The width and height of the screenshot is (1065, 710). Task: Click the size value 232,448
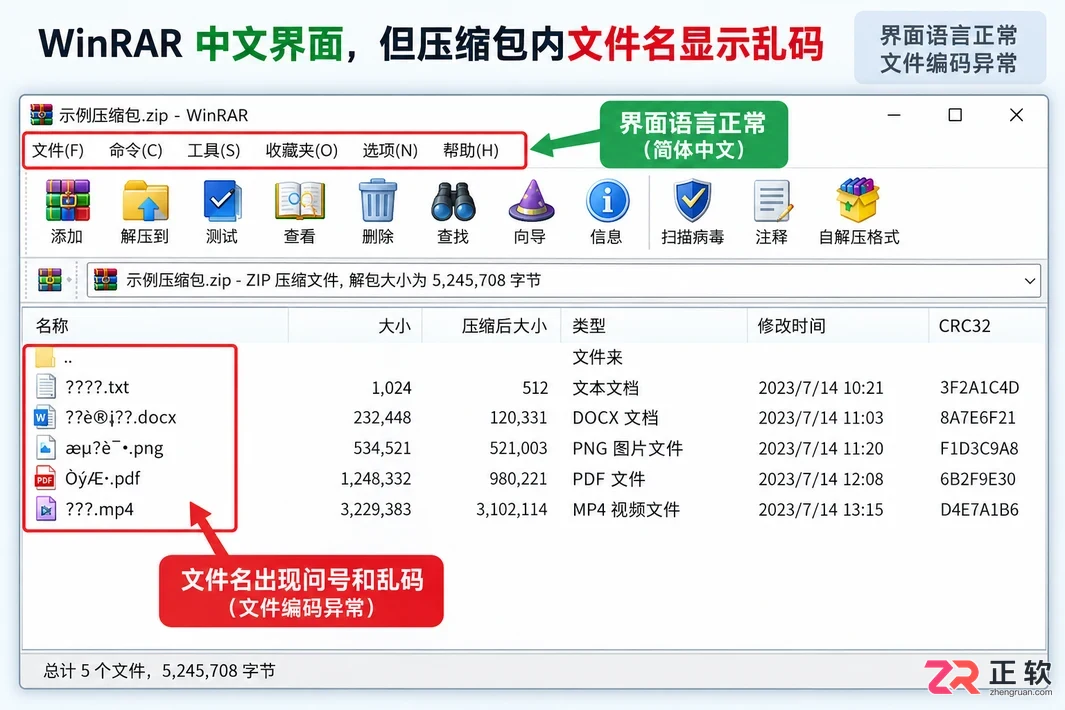(x=382, y=418)
